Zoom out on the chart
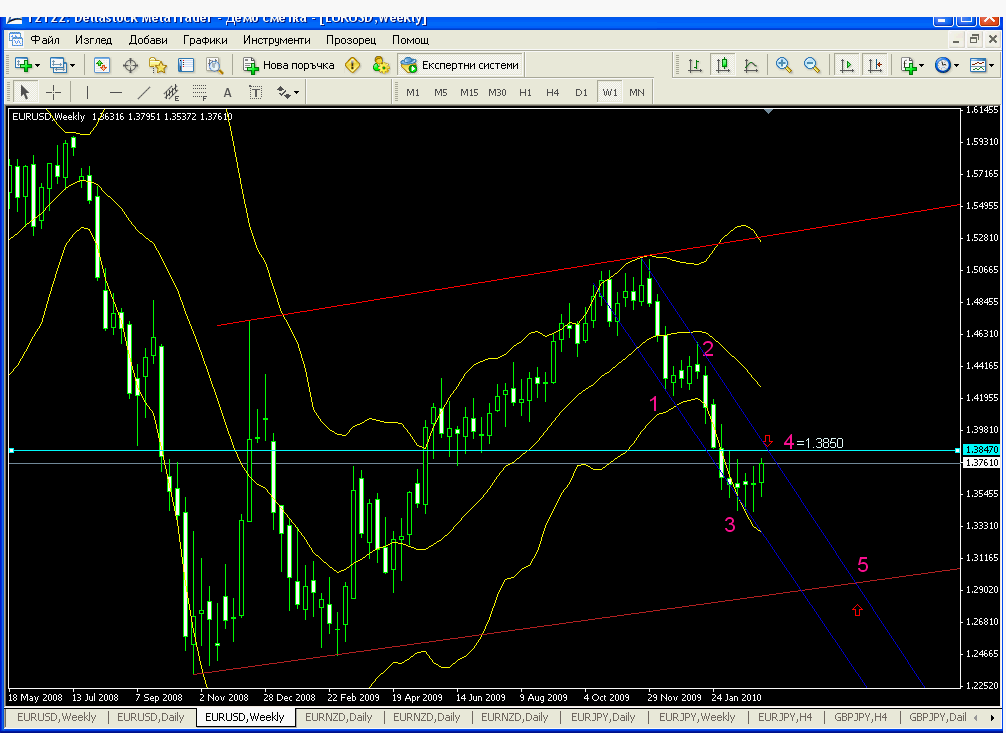The height and width of the screenshot is (733, 1006). (812, 65)
